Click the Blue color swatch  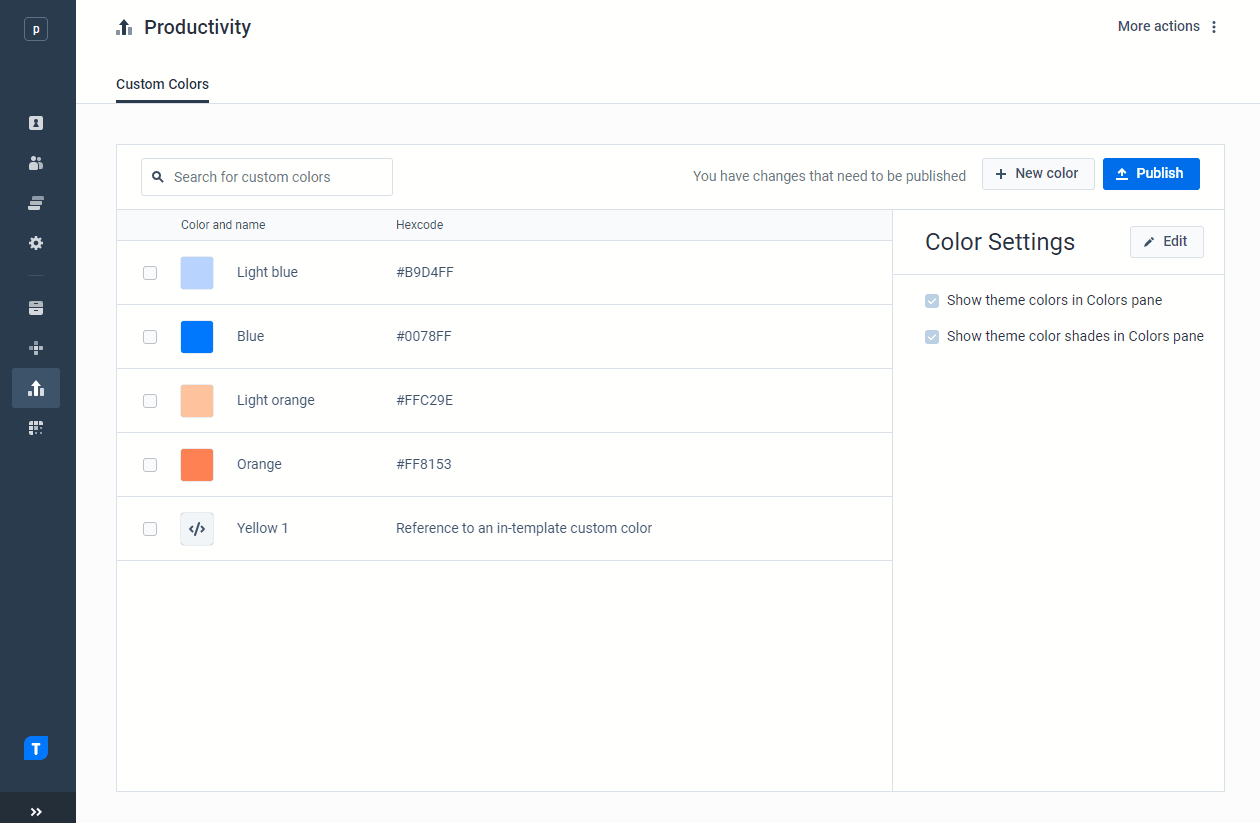pyautogui.click(x=197, y=337)
